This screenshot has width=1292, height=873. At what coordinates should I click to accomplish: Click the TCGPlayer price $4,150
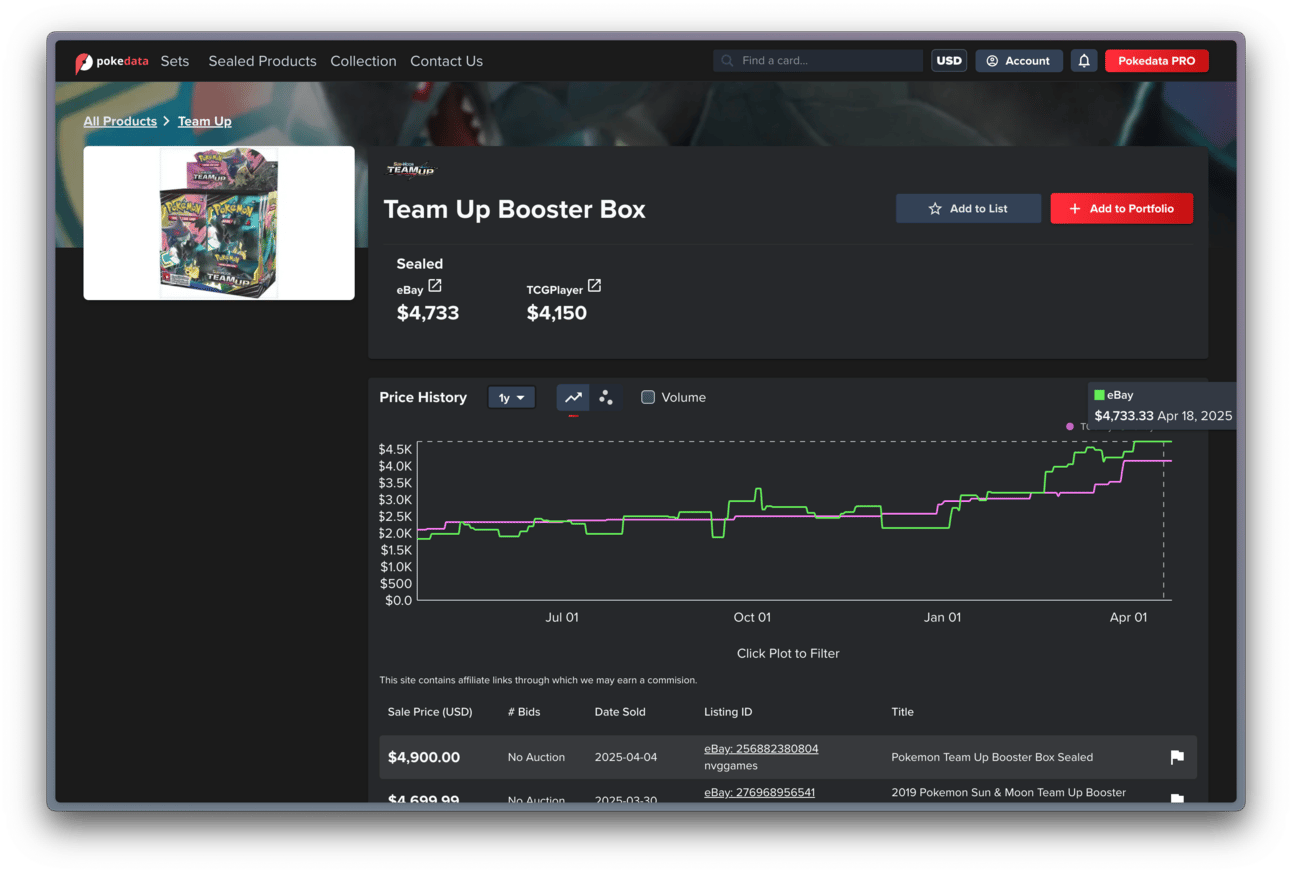[x=557, y=313]
